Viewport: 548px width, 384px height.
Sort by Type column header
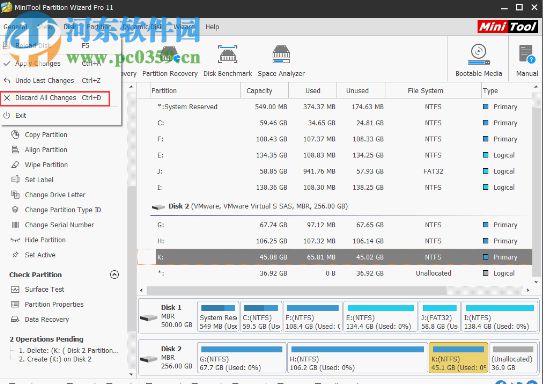[x=507, y=90]
